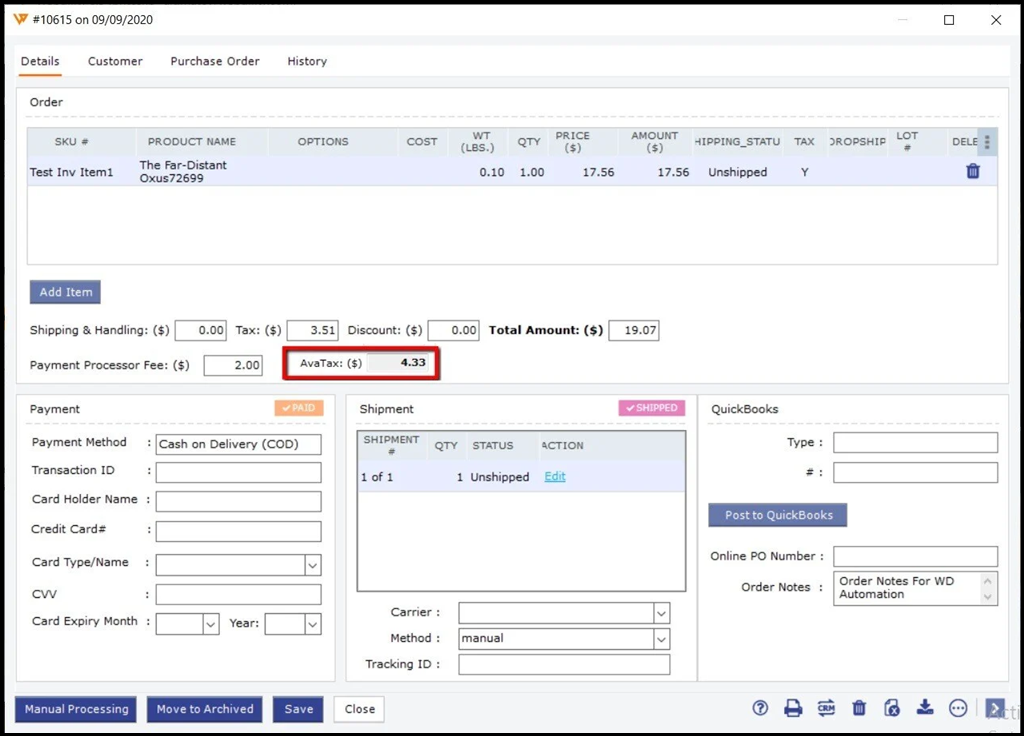This screenshot has height=736, width=1024.
Task: Delete Test Inv Item1 row via trash icon
Action: tap(973, 172)
